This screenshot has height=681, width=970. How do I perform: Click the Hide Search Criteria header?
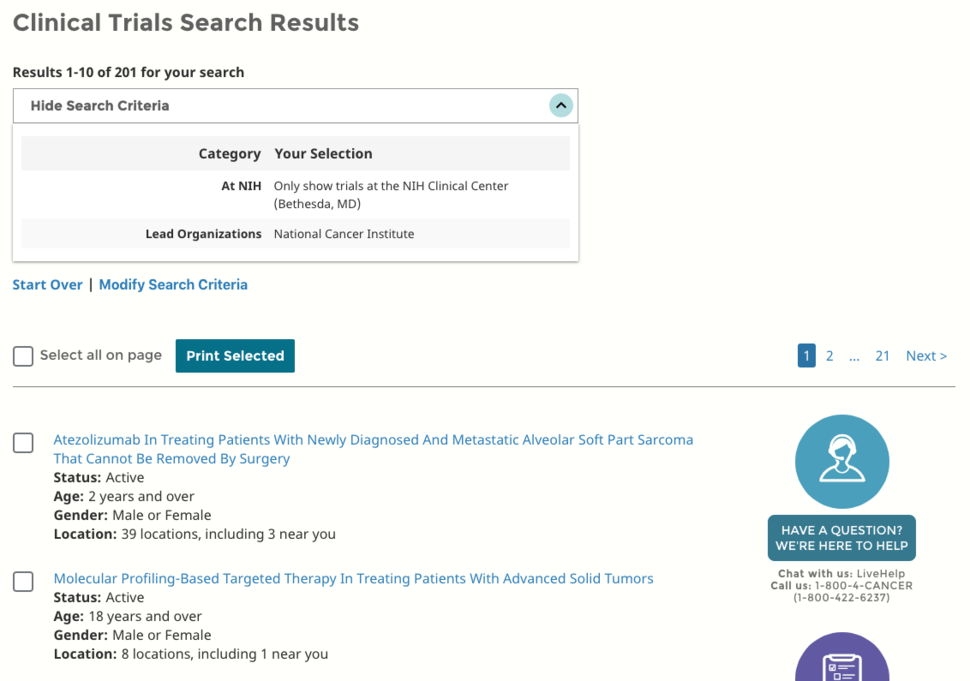pos(100,106)
